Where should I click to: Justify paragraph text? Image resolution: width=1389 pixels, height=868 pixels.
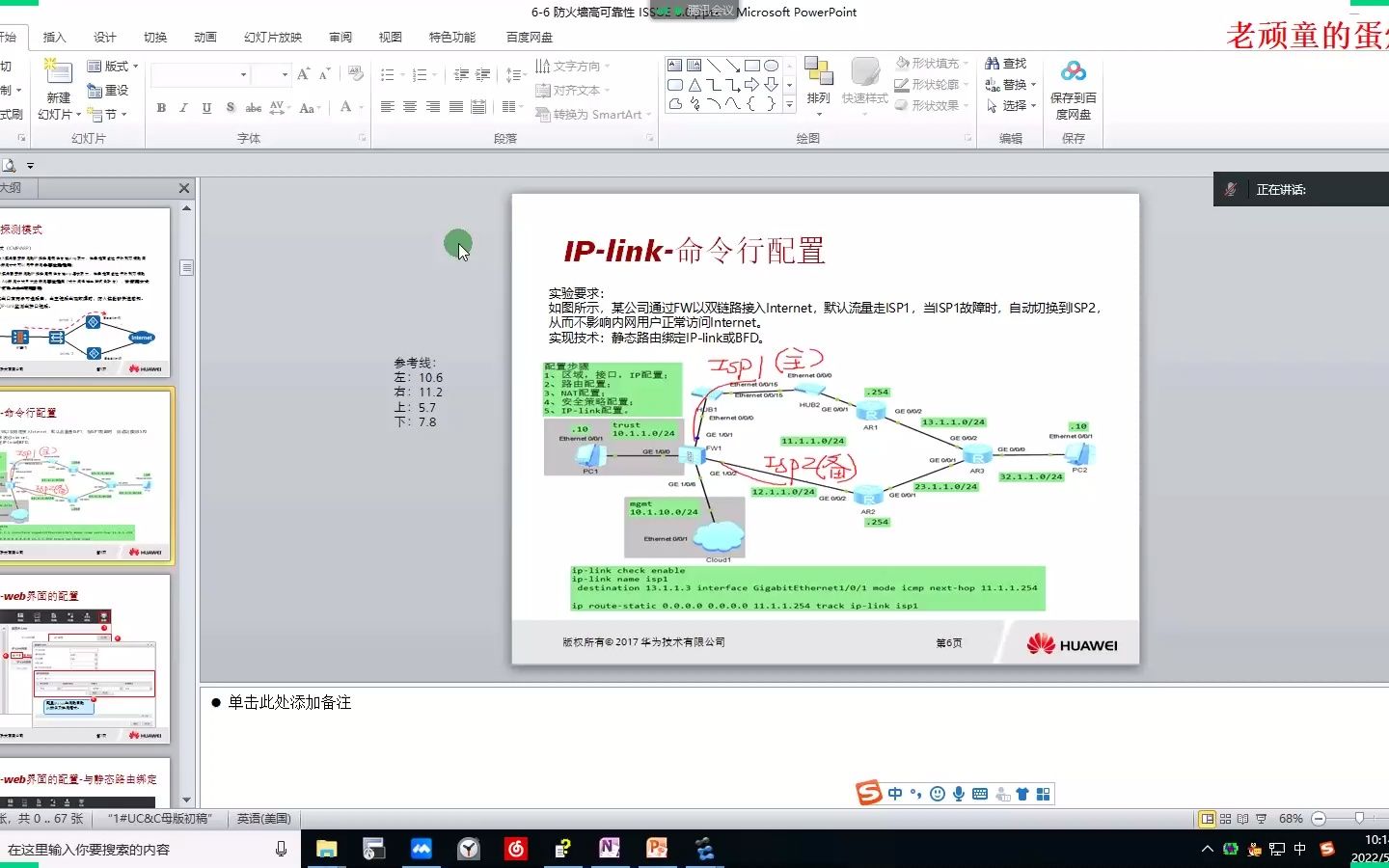[455, 107]
